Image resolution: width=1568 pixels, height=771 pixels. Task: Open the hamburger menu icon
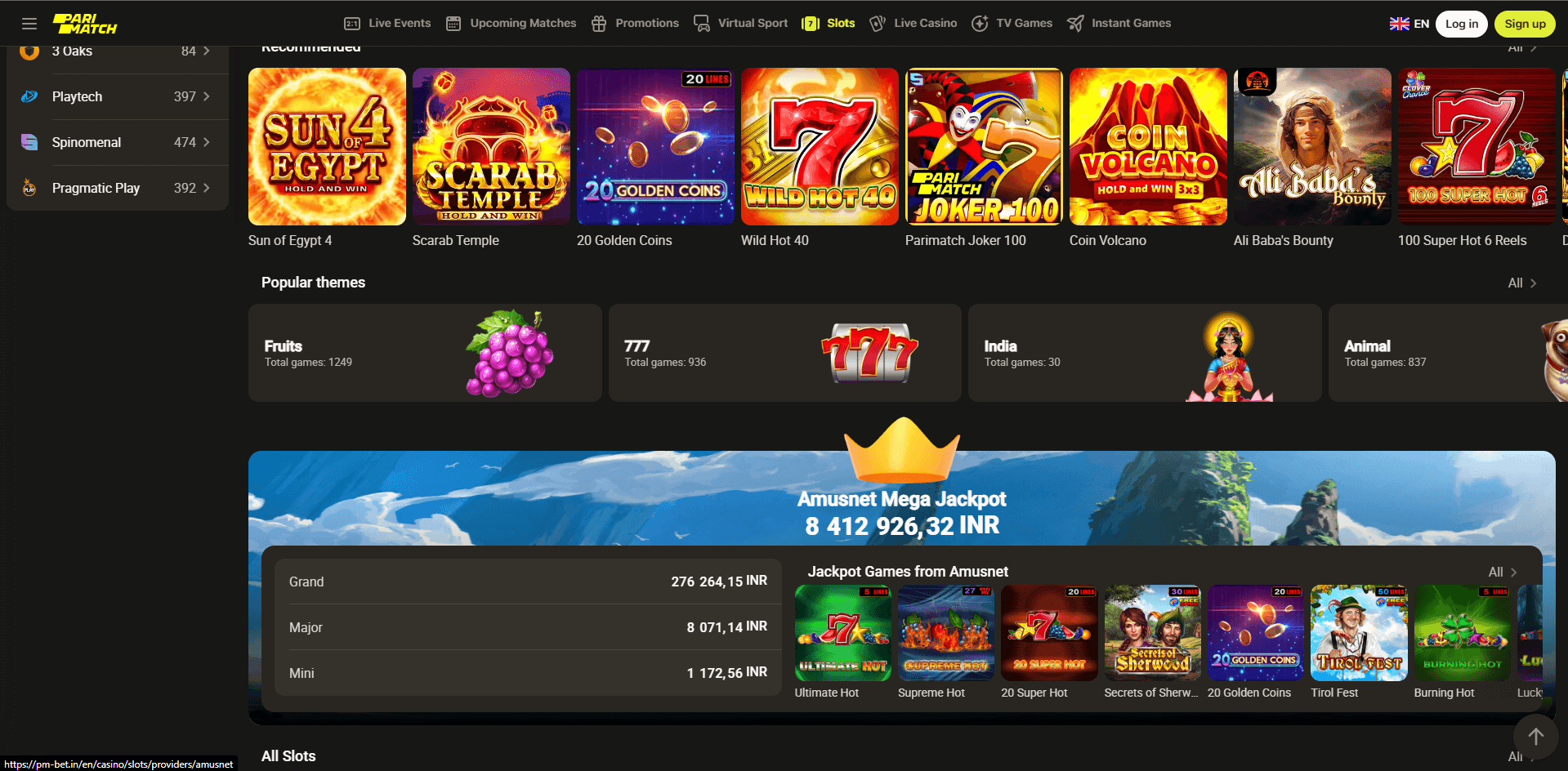(x=29, y=24)
